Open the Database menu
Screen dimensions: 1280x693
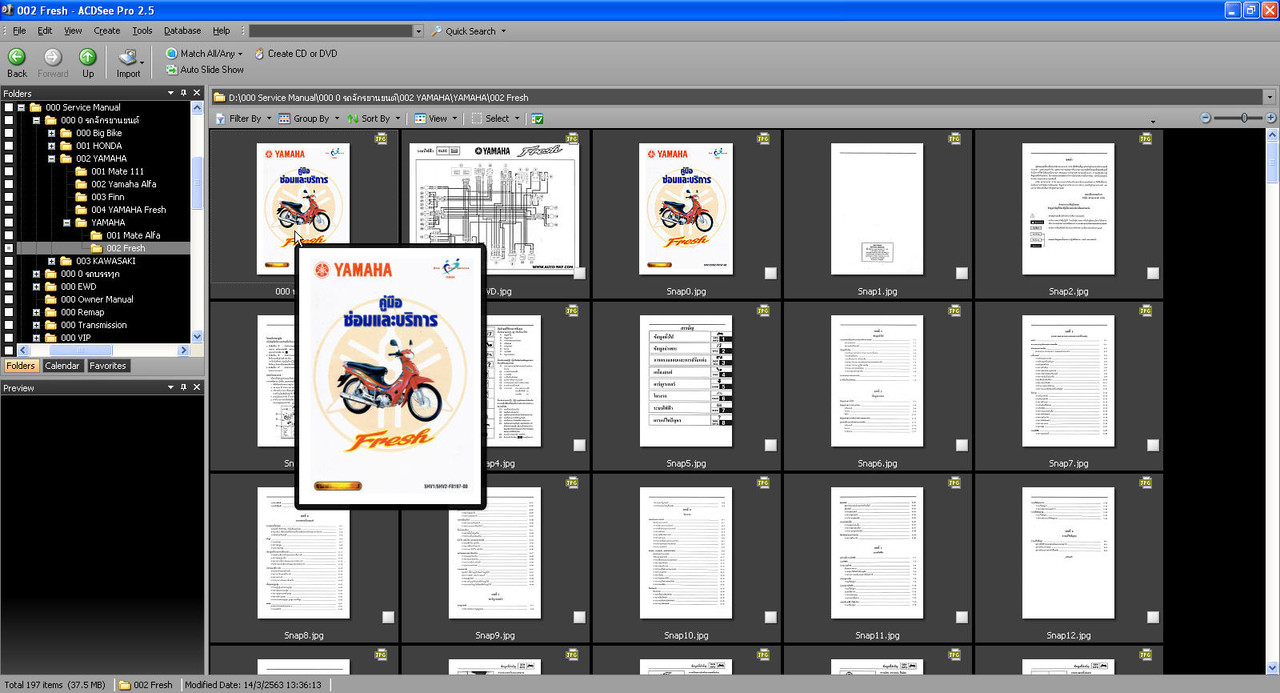(182, 31)
